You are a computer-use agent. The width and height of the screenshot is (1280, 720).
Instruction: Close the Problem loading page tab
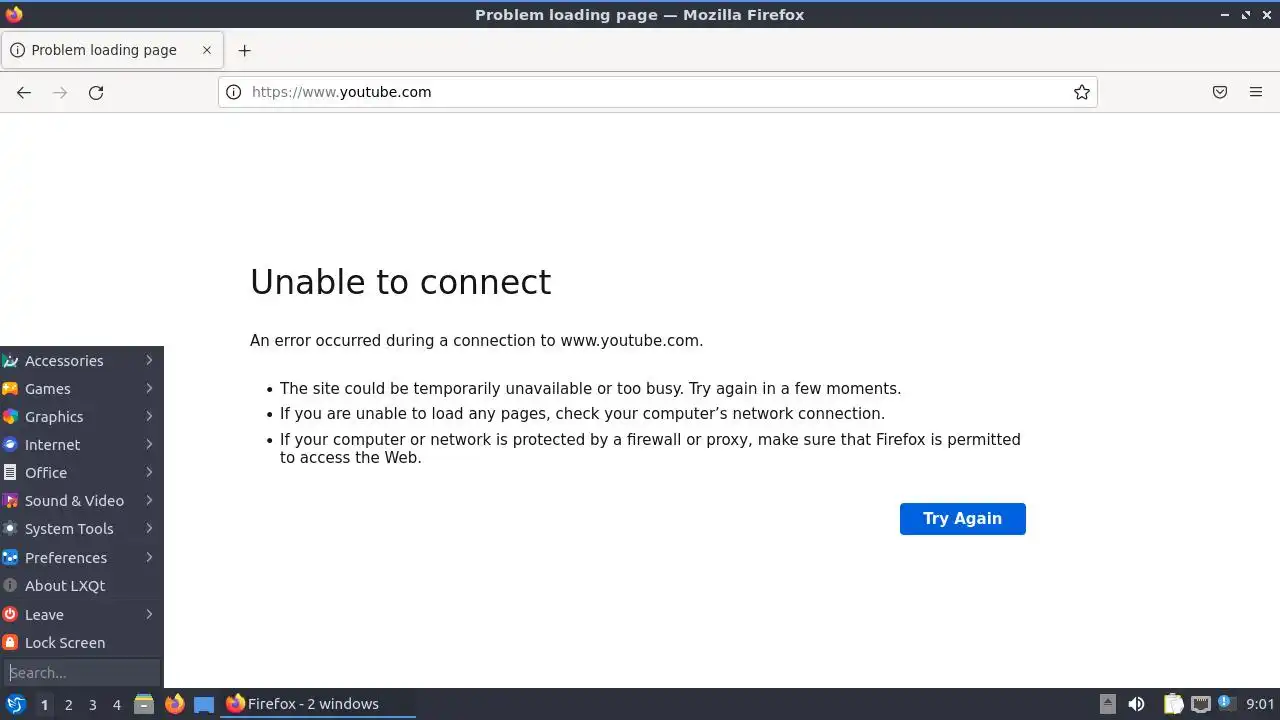(x=207, y=50)
